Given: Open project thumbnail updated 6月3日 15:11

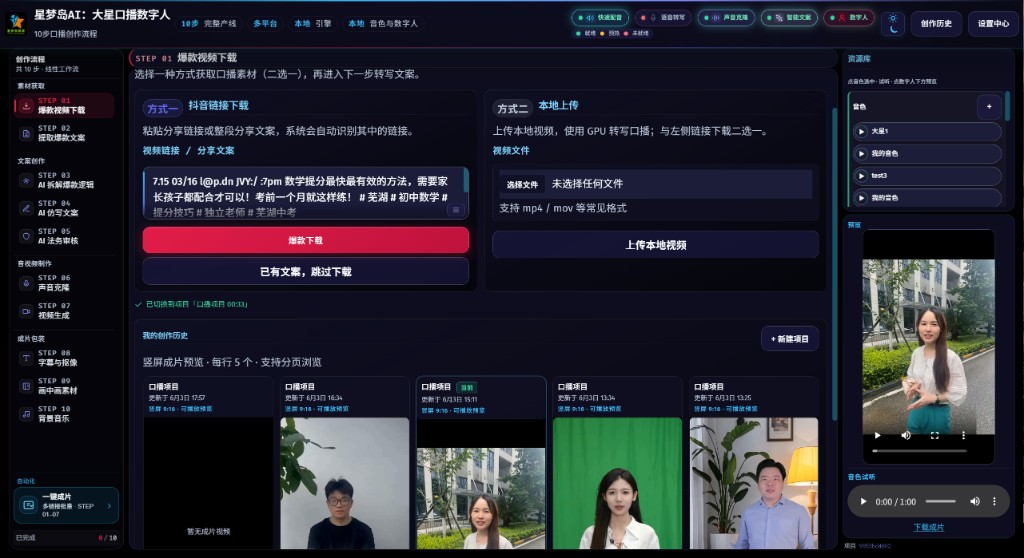Looking at the screenshot, I should [x=481, y=484].
